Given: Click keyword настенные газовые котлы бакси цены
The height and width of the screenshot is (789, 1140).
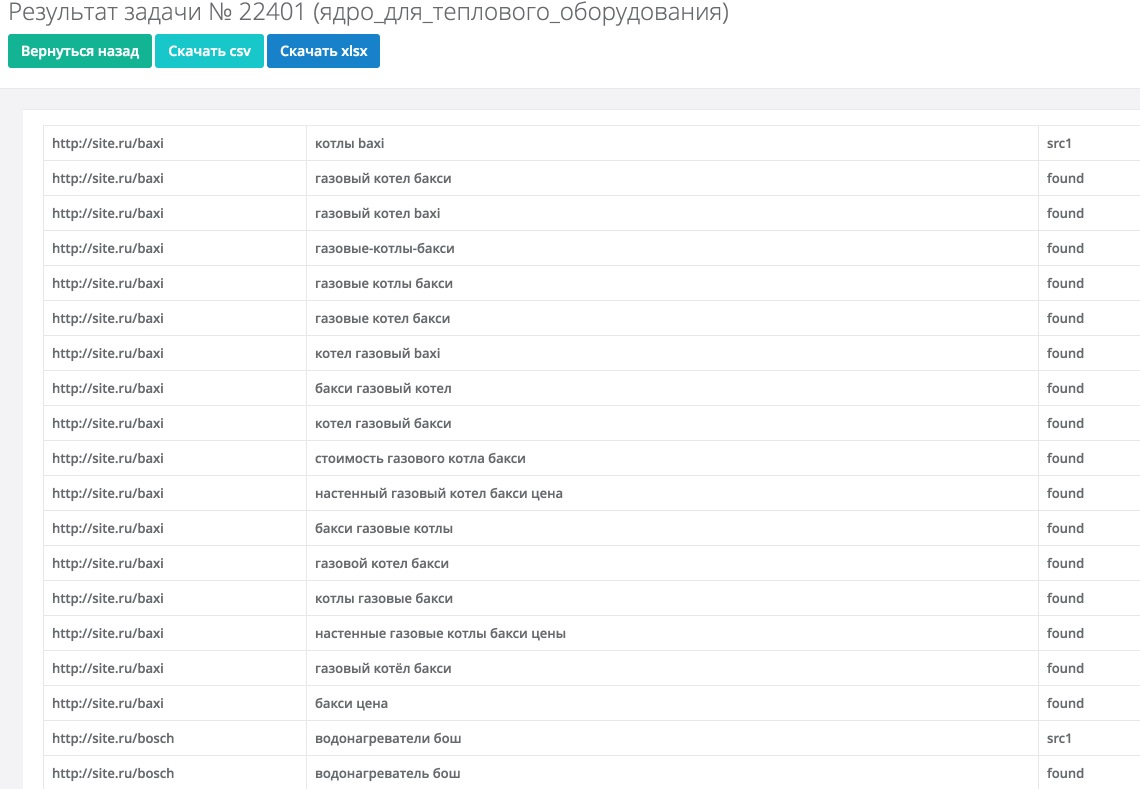Looking at the screenshot, I should tap(440, 633).
